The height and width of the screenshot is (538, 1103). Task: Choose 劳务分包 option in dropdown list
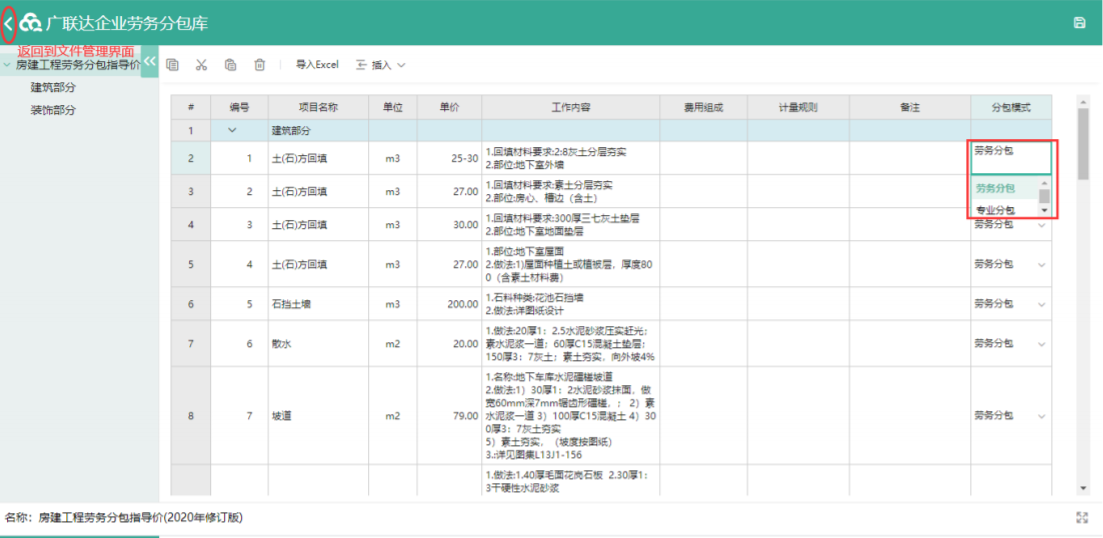1004,188
